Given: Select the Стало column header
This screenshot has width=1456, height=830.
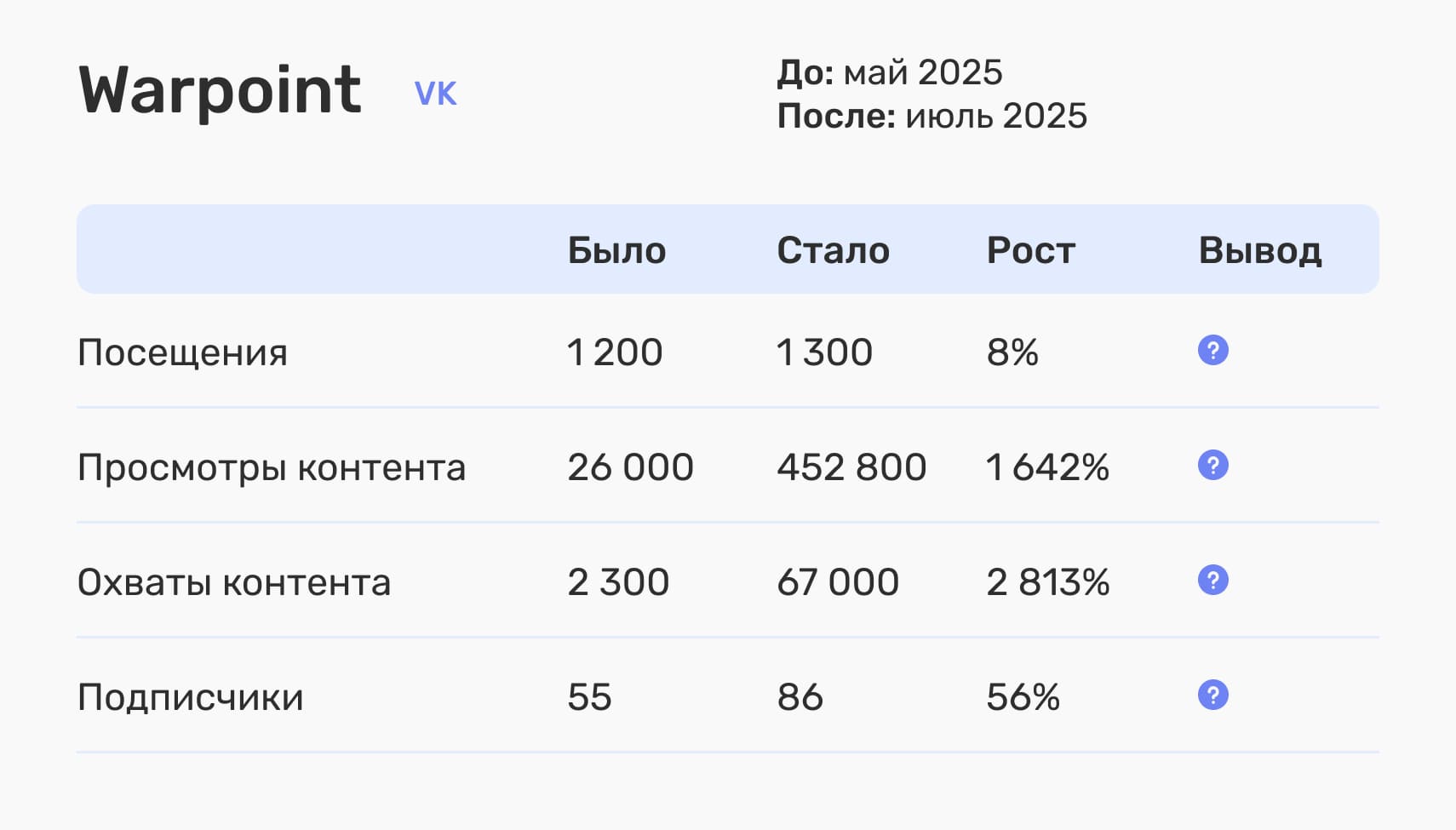Looking at the screenshot, I should click(833, 250).
